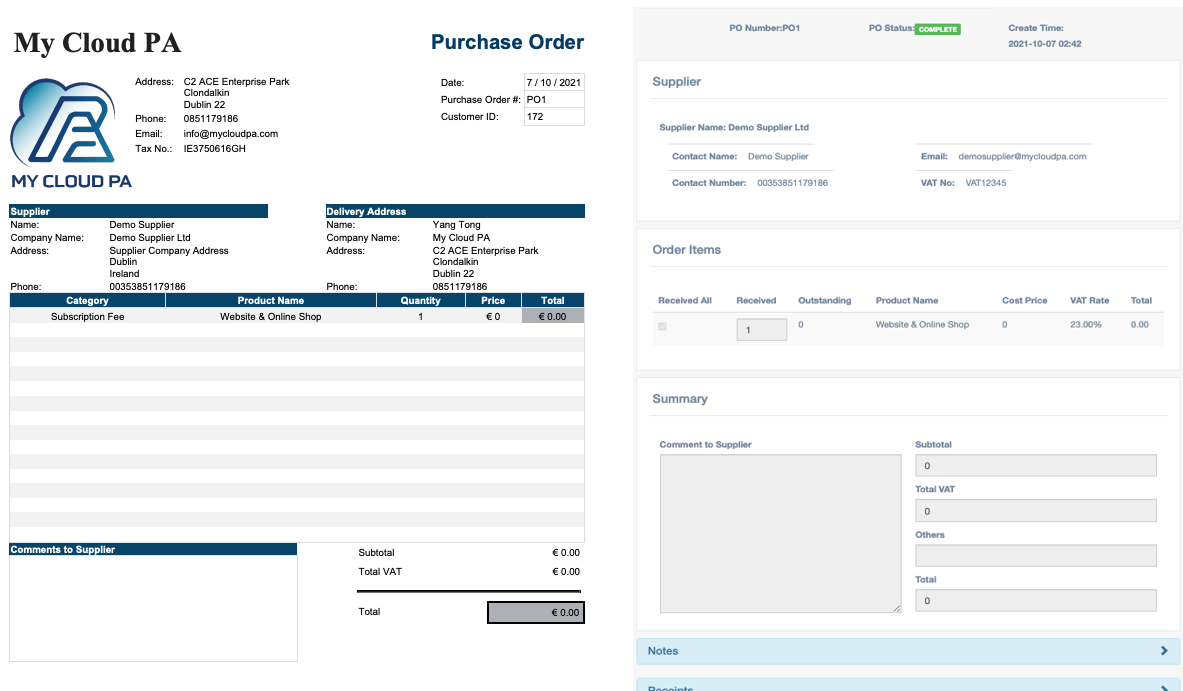Click the Contact Name value Demo Supplier
Screen dimensions: 1183x691
[778, 156]
